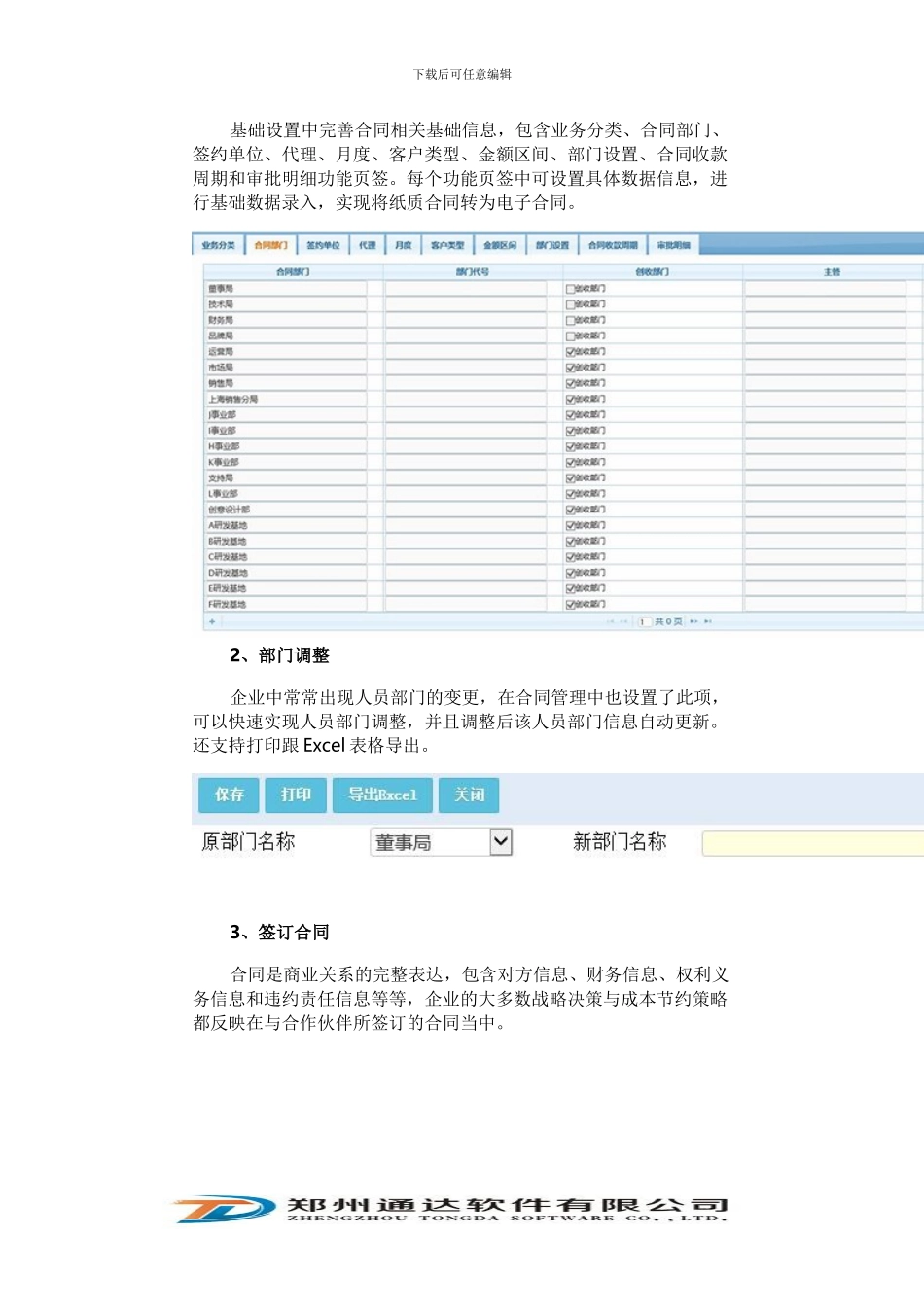Viewport: 924px width, 1307px height.
Task: Open the 业务分类 tab
Action: point(219,245)
